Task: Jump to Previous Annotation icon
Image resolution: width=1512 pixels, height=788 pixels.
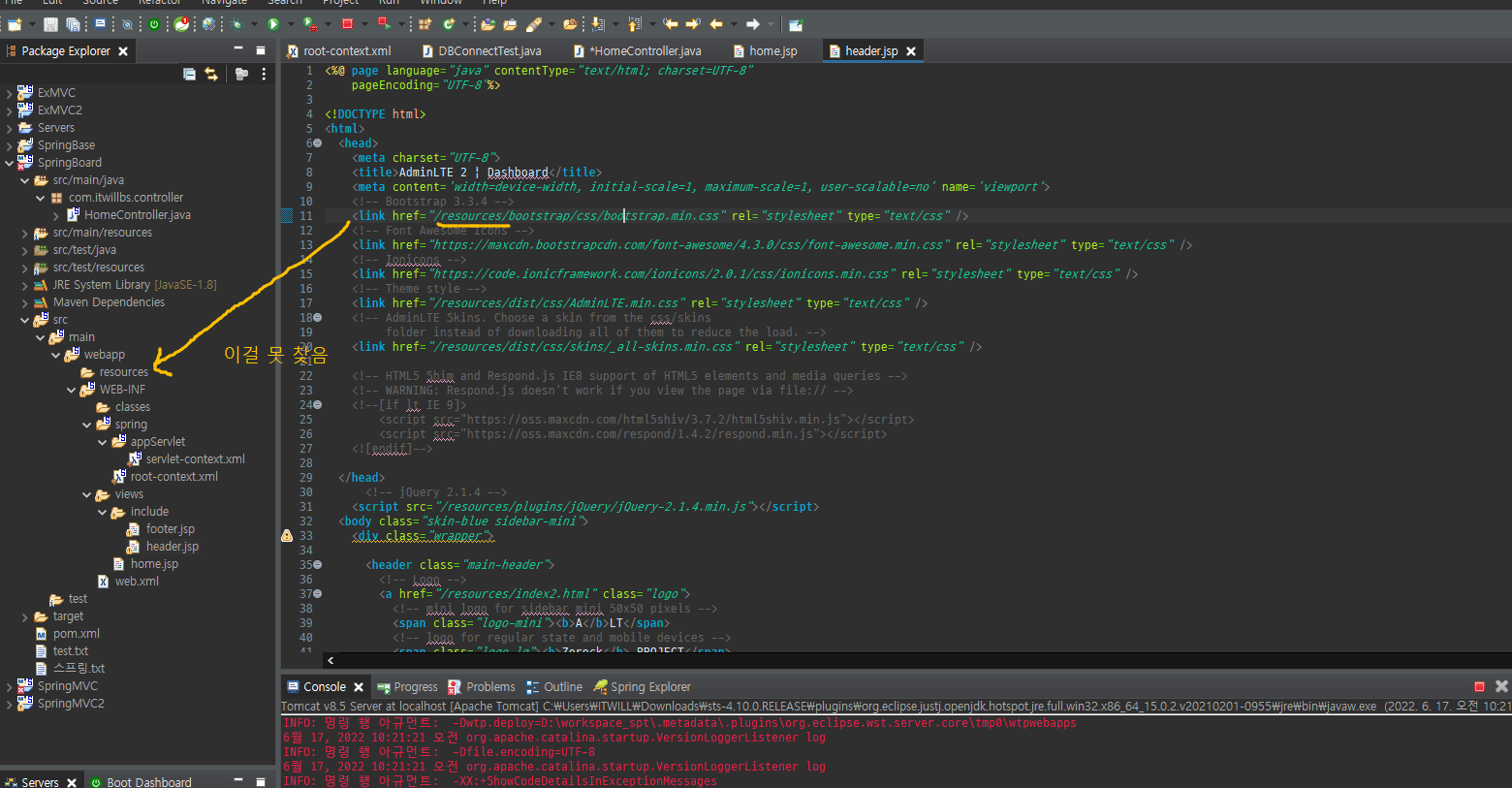Action: (x=634, y=24)
